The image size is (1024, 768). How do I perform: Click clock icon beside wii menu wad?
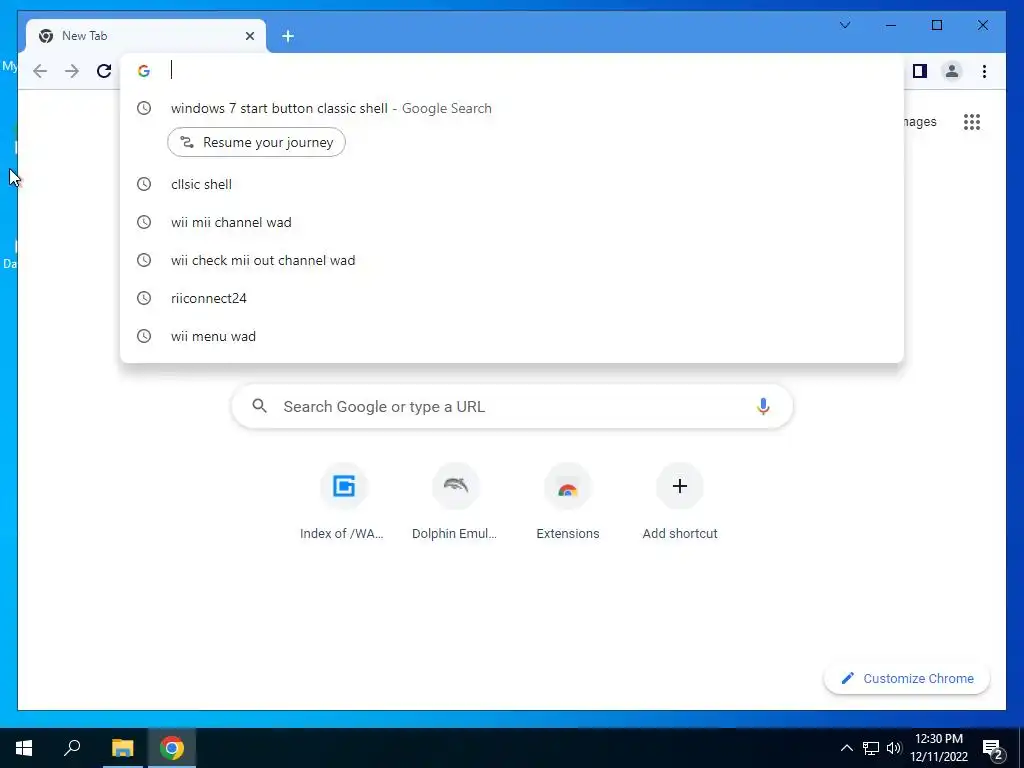144,336
